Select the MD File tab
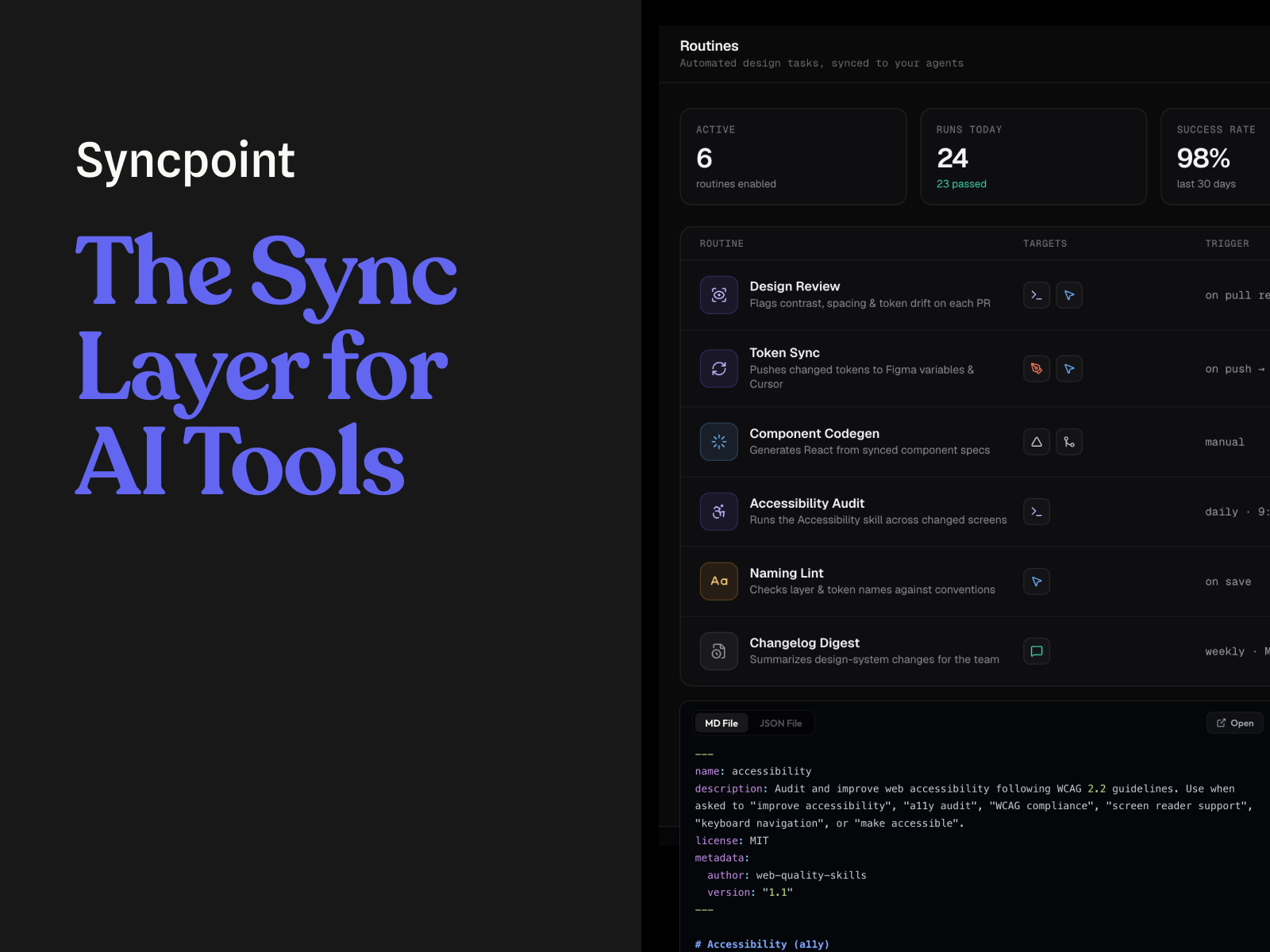 coord(721,723)
